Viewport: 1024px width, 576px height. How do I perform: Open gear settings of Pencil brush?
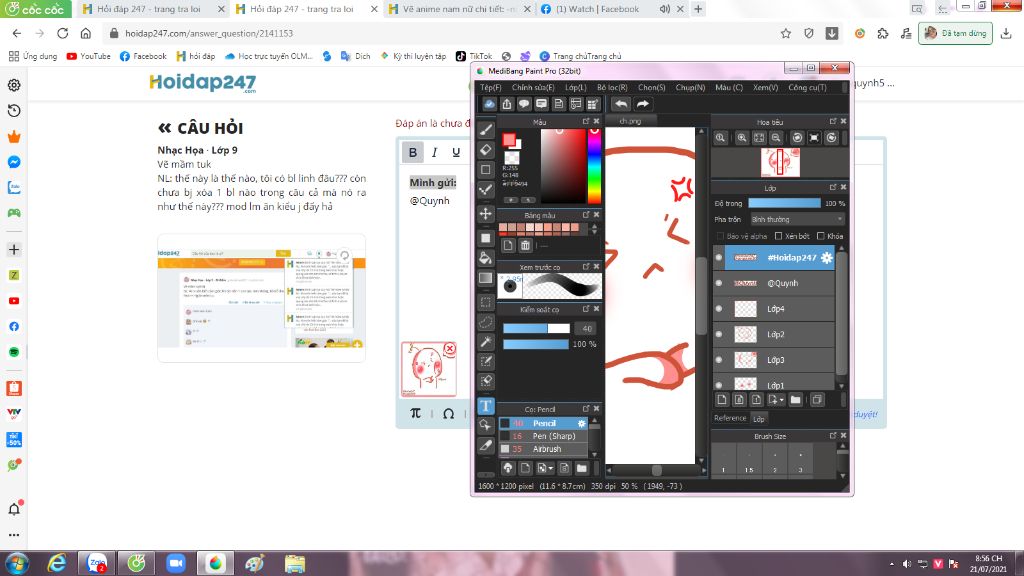coord(581,423)
